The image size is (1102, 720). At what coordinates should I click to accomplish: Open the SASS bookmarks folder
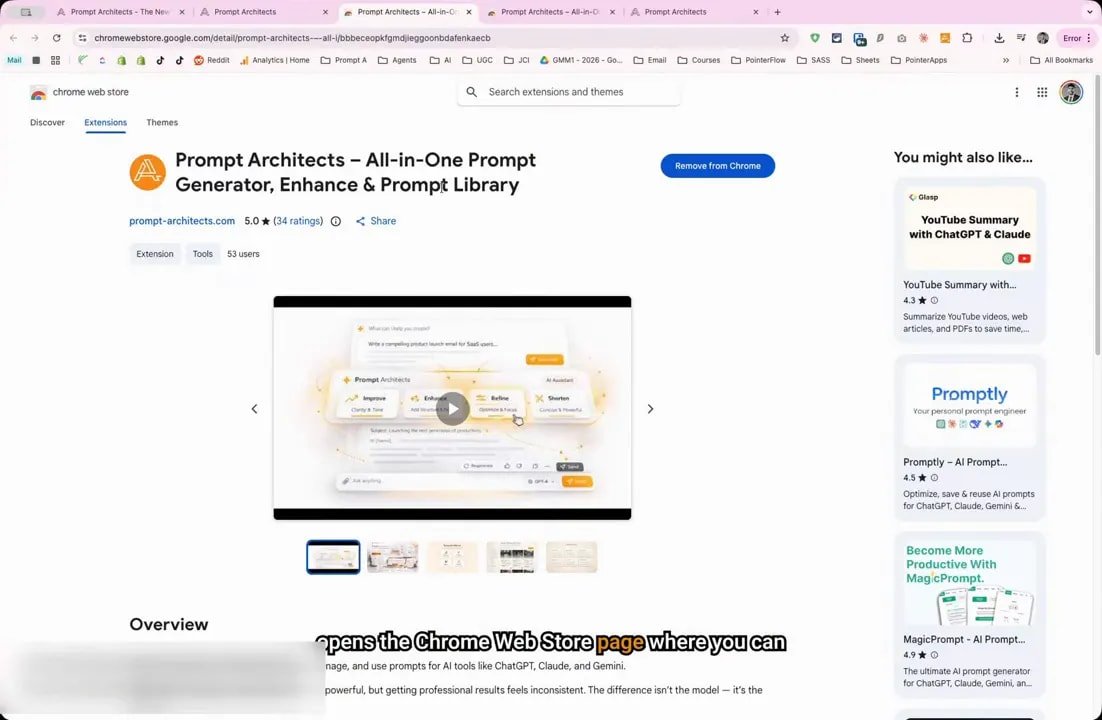click(x=813, y=60)
